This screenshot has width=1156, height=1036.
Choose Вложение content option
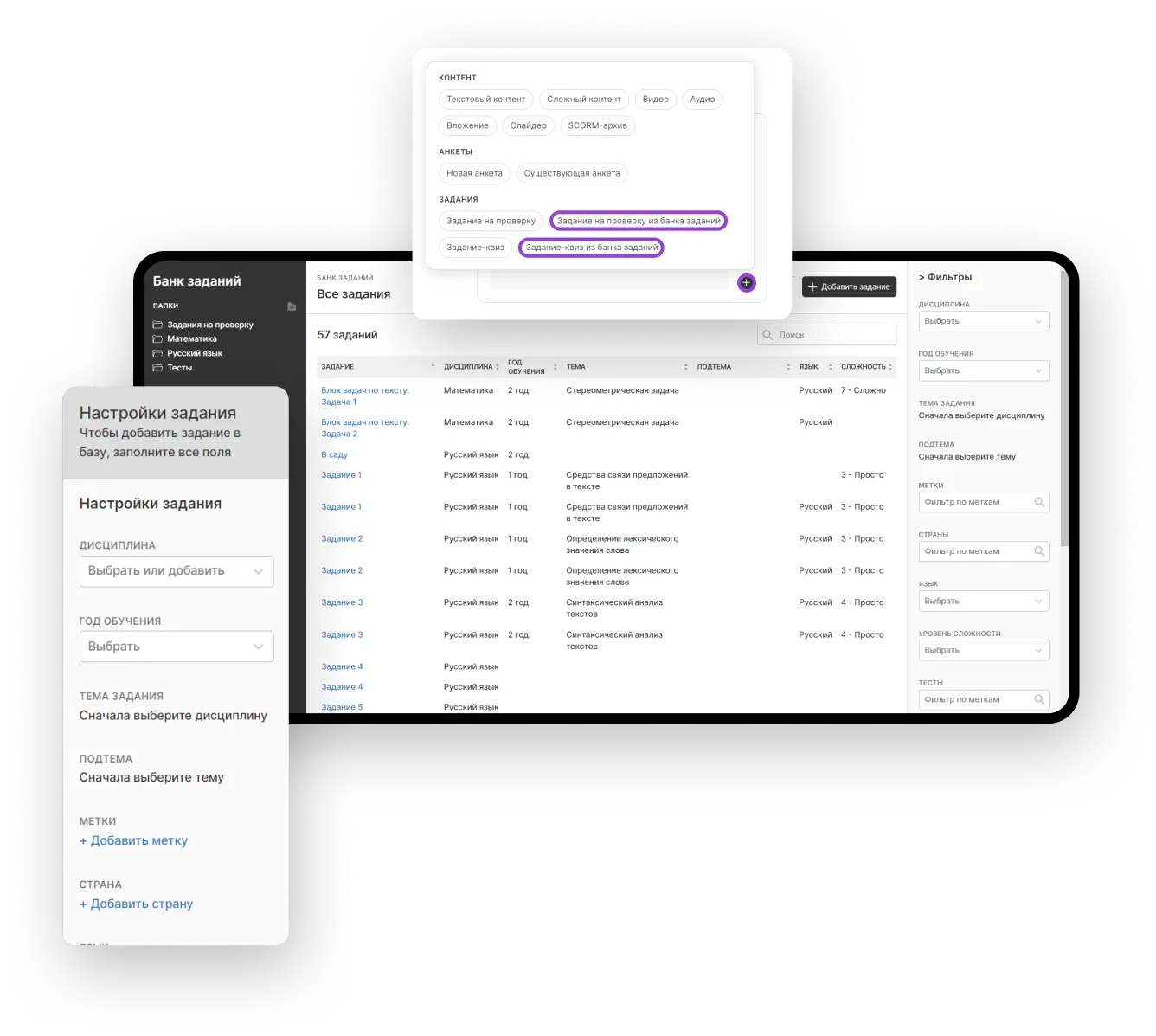(467, 125)
